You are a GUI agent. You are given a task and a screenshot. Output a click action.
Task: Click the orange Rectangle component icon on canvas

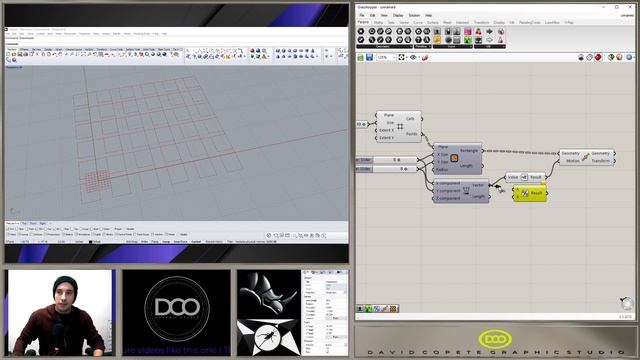[454, 158]
